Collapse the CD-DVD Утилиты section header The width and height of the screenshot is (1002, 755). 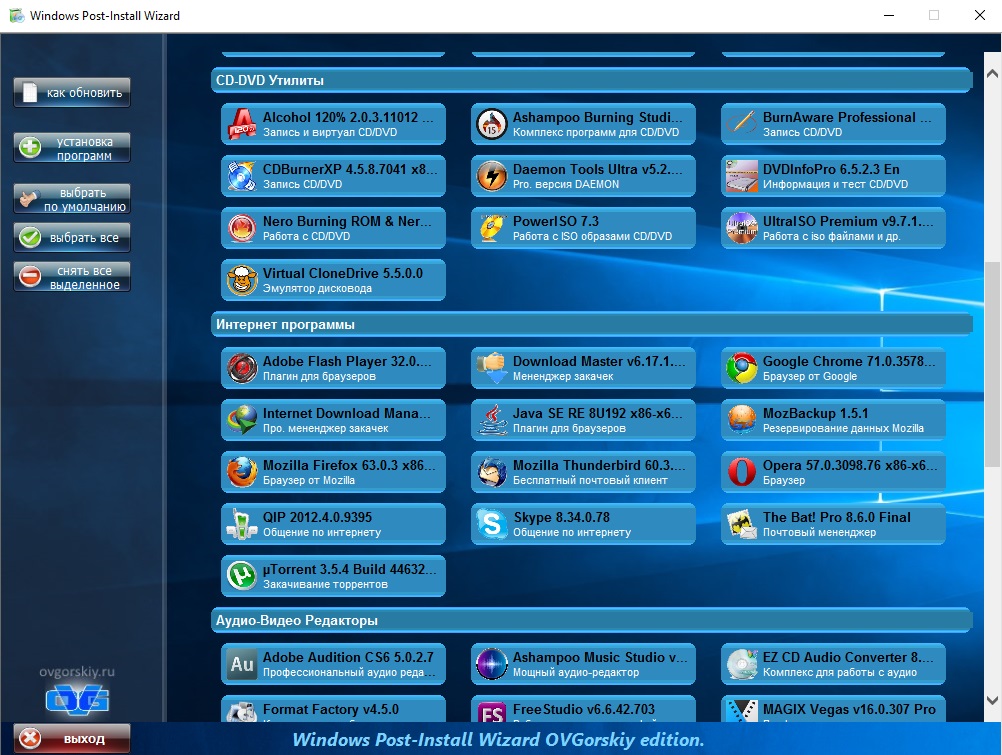click(x=591, y=80)
